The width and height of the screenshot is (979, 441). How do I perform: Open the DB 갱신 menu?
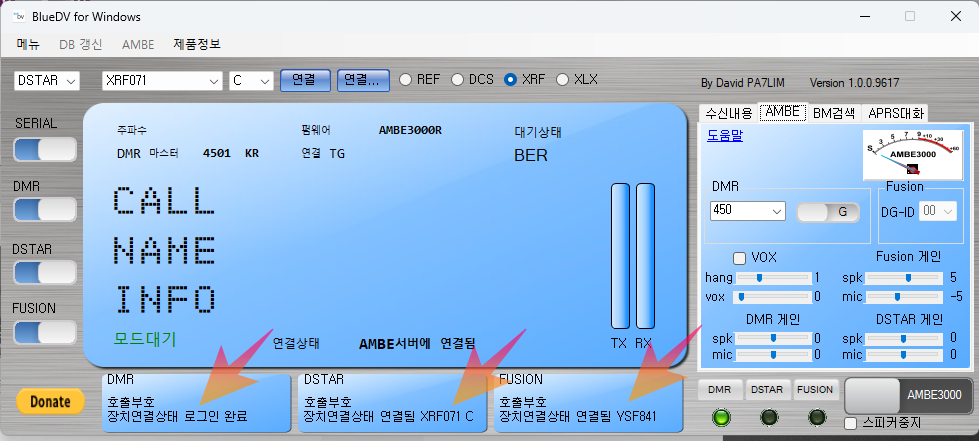pos(81,44)
